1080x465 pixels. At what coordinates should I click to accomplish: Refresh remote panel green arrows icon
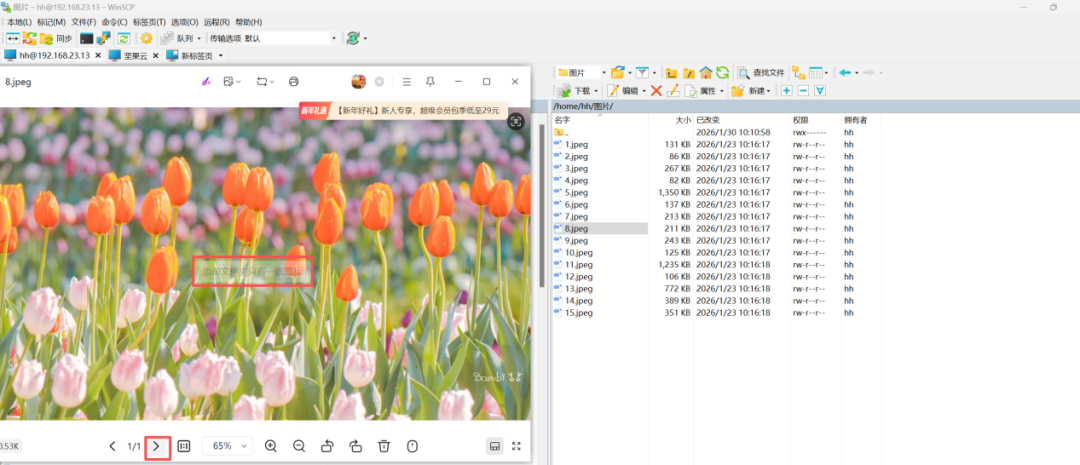(x=723, y=72)
